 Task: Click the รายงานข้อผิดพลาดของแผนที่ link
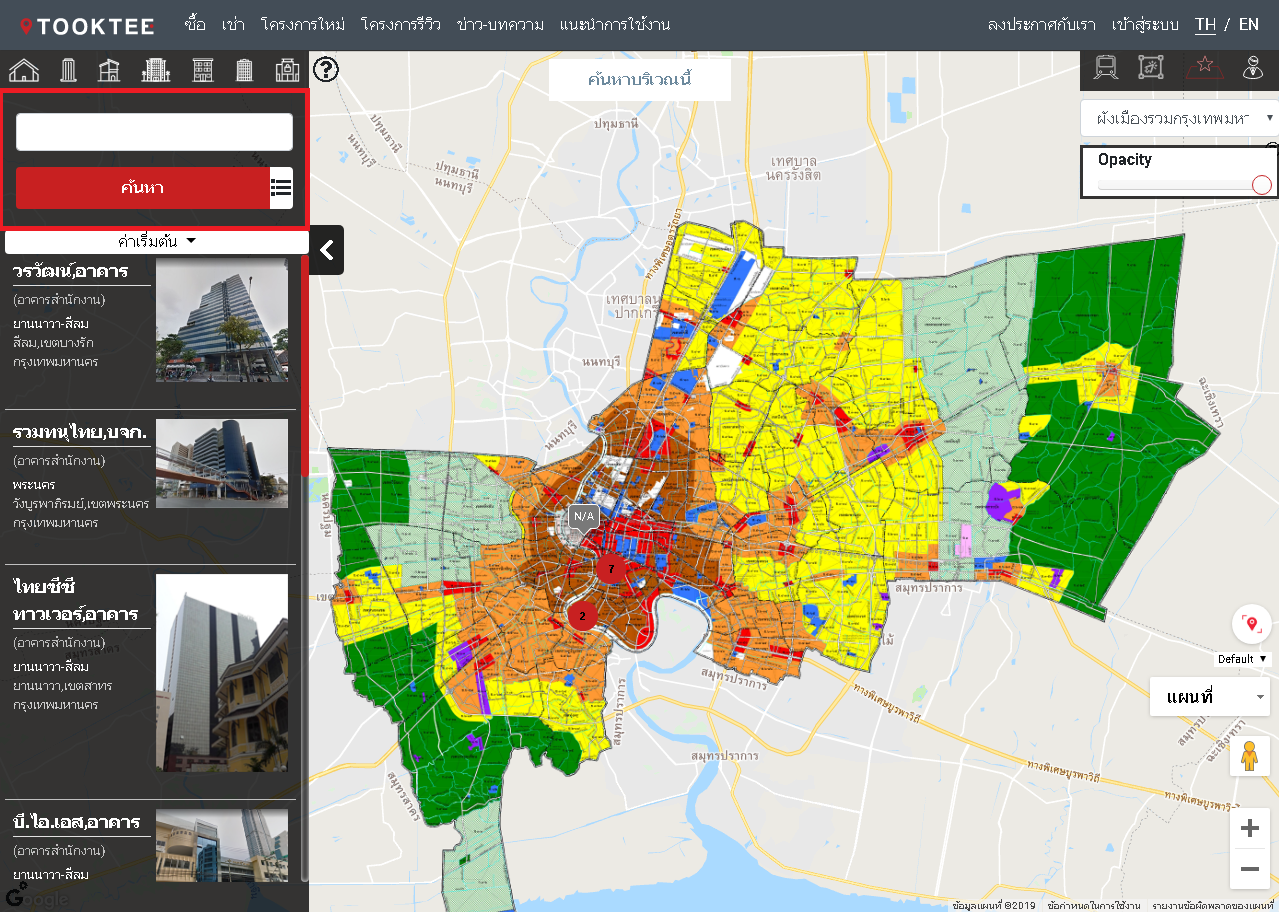click(1213, 905)
